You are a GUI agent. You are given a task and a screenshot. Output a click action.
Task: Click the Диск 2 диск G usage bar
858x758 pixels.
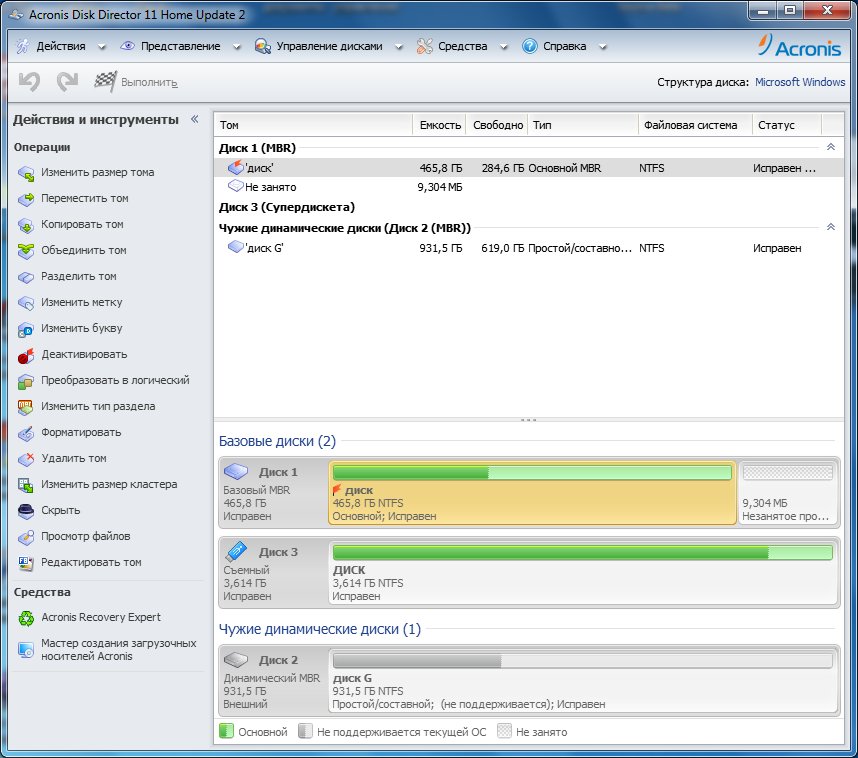(x=583, y=661)
